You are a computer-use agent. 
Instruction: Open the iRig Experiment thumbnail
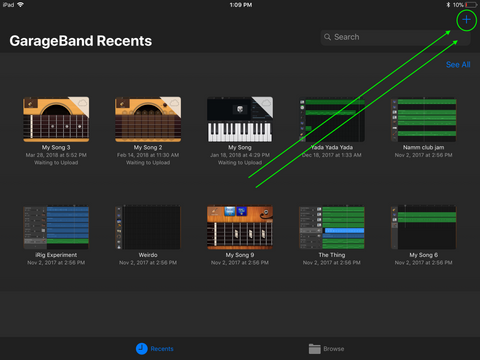coord(56,227)
